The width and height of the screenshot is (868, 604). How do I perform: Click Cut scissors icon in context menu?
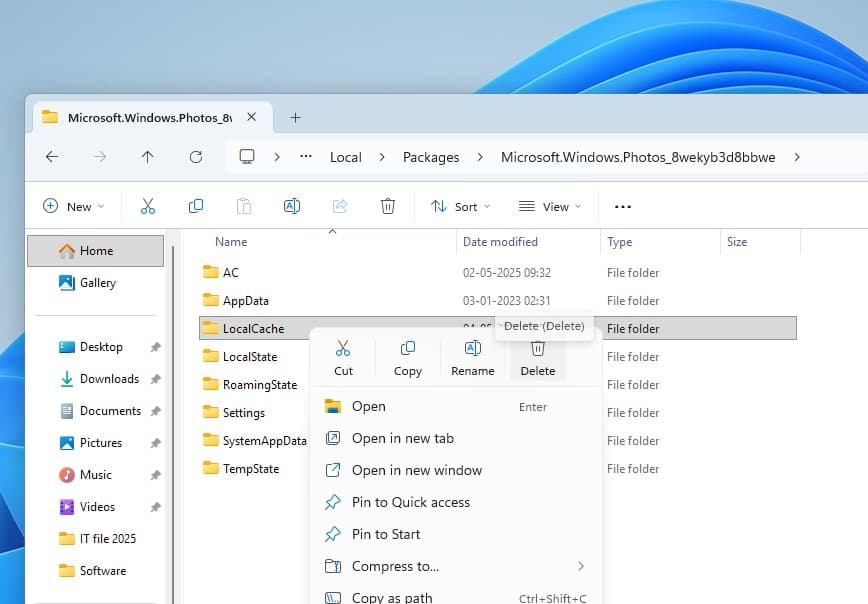point(343,349)
